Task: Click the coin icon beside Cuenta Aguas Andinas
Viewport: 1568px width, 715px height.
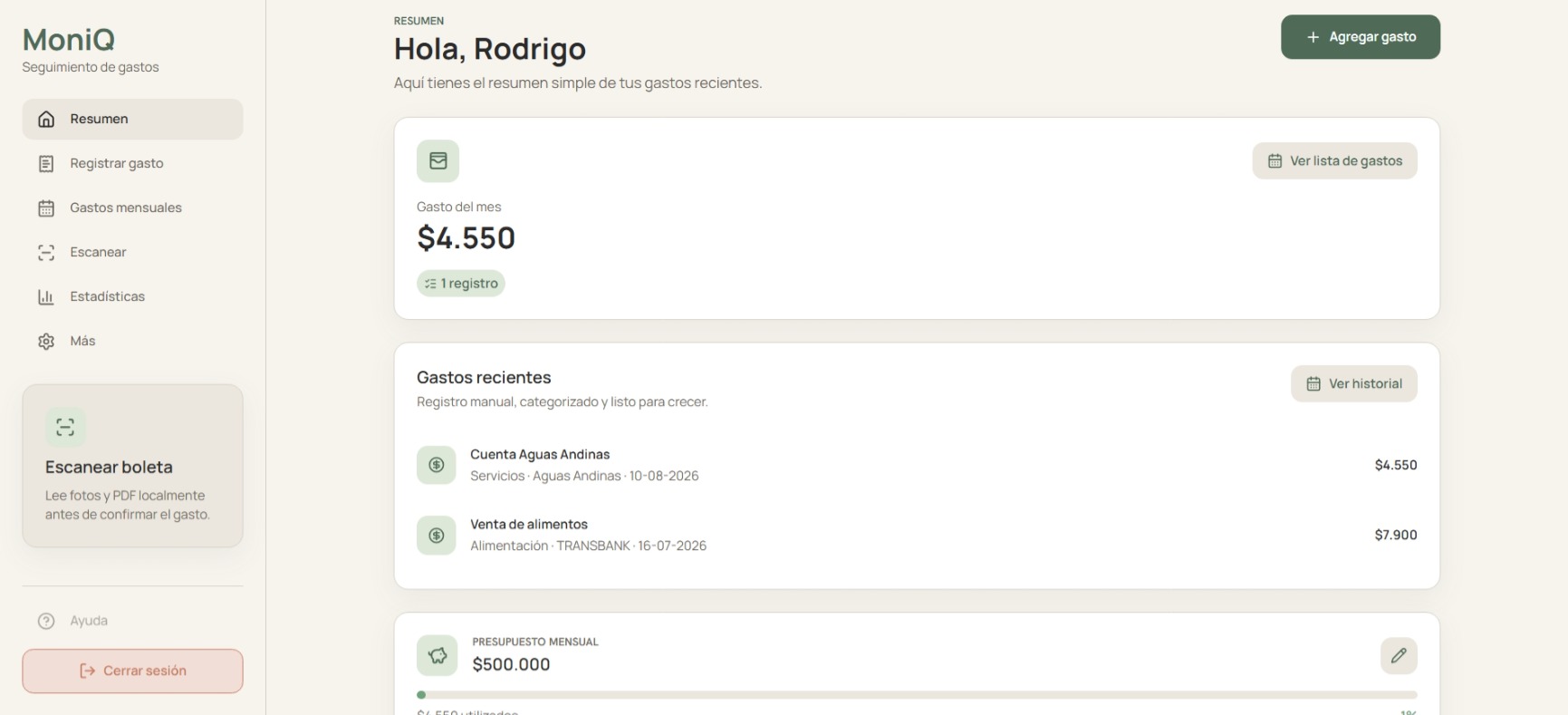Action: (436, 465)
